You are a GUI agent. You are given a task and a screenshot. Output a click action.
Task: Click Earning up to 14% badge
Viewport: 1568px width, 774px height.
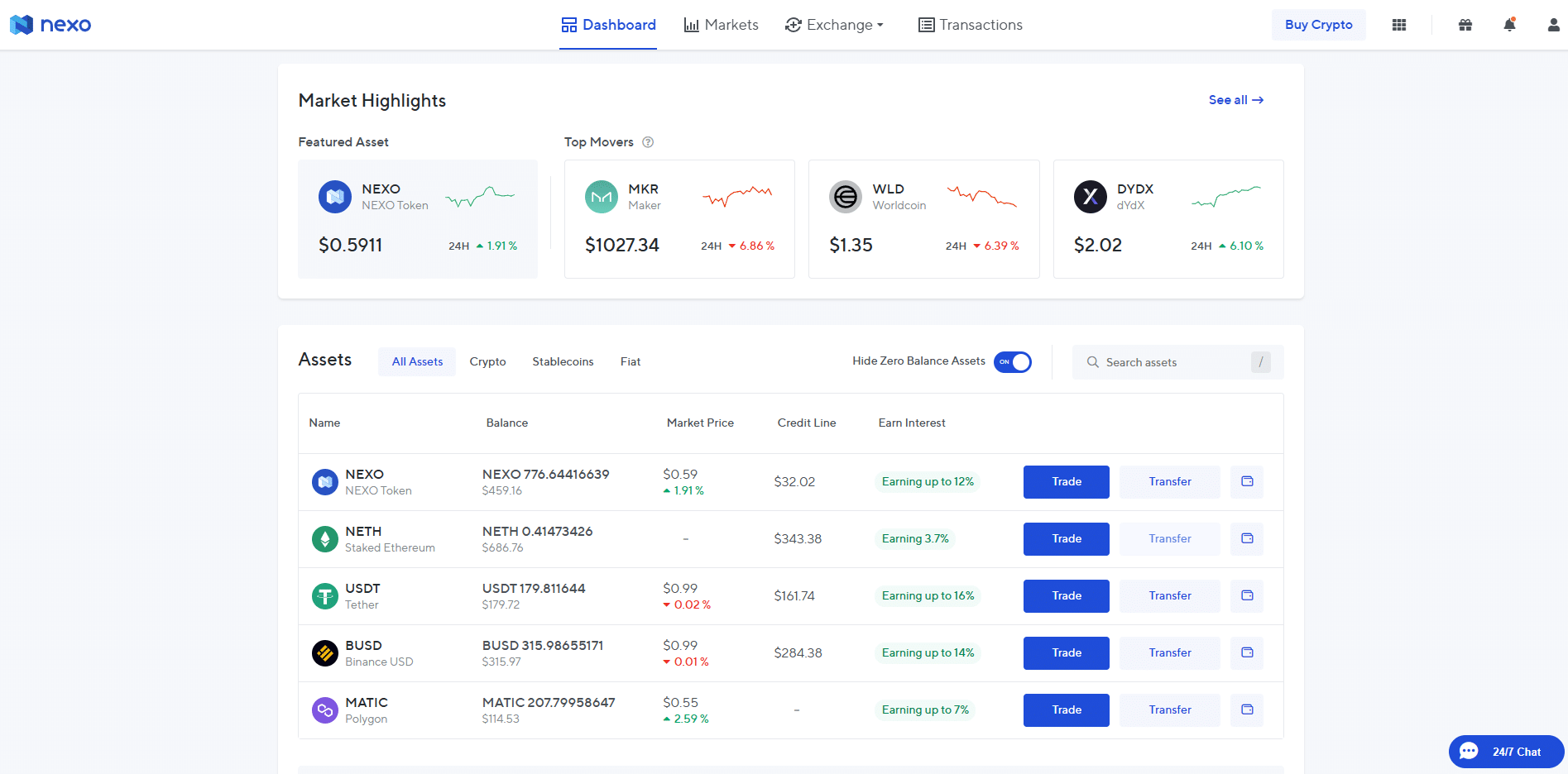pyautogui.click(x=928, y=653)
